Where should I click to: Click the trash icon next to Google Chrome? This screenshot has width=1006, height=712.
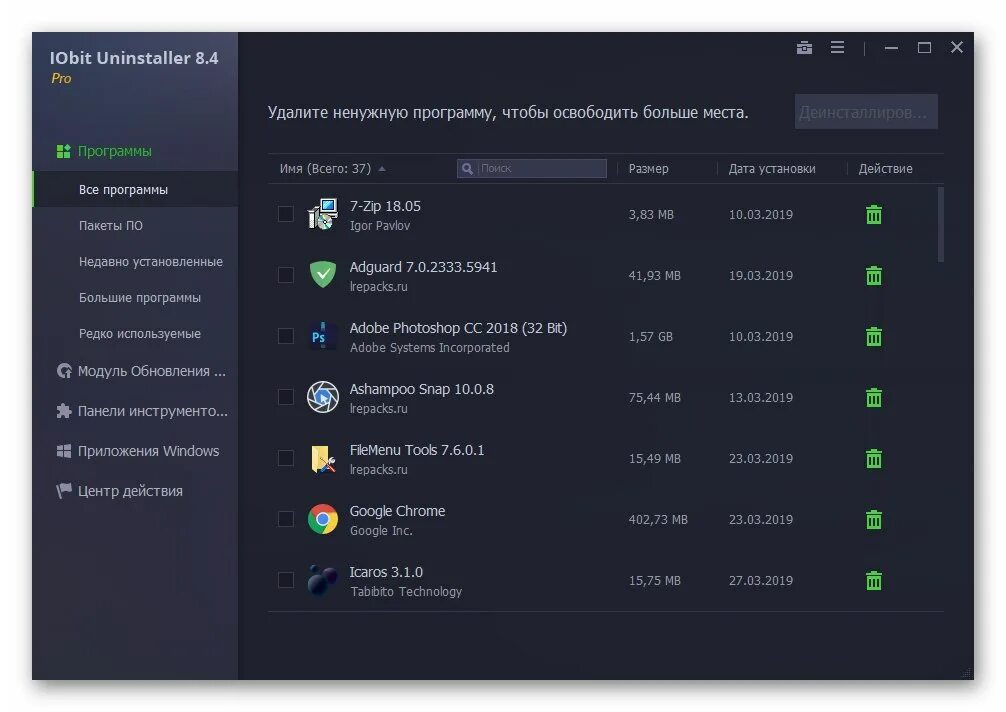pyautogui.click(x=873, y=519)
